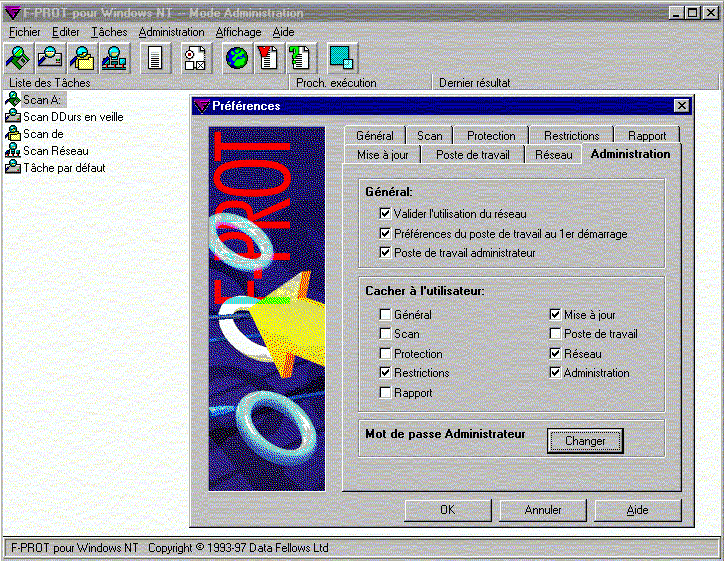Maximize the F-PROT main window
This screenshot has width=724, height=561.
click(x=693, y=12)
